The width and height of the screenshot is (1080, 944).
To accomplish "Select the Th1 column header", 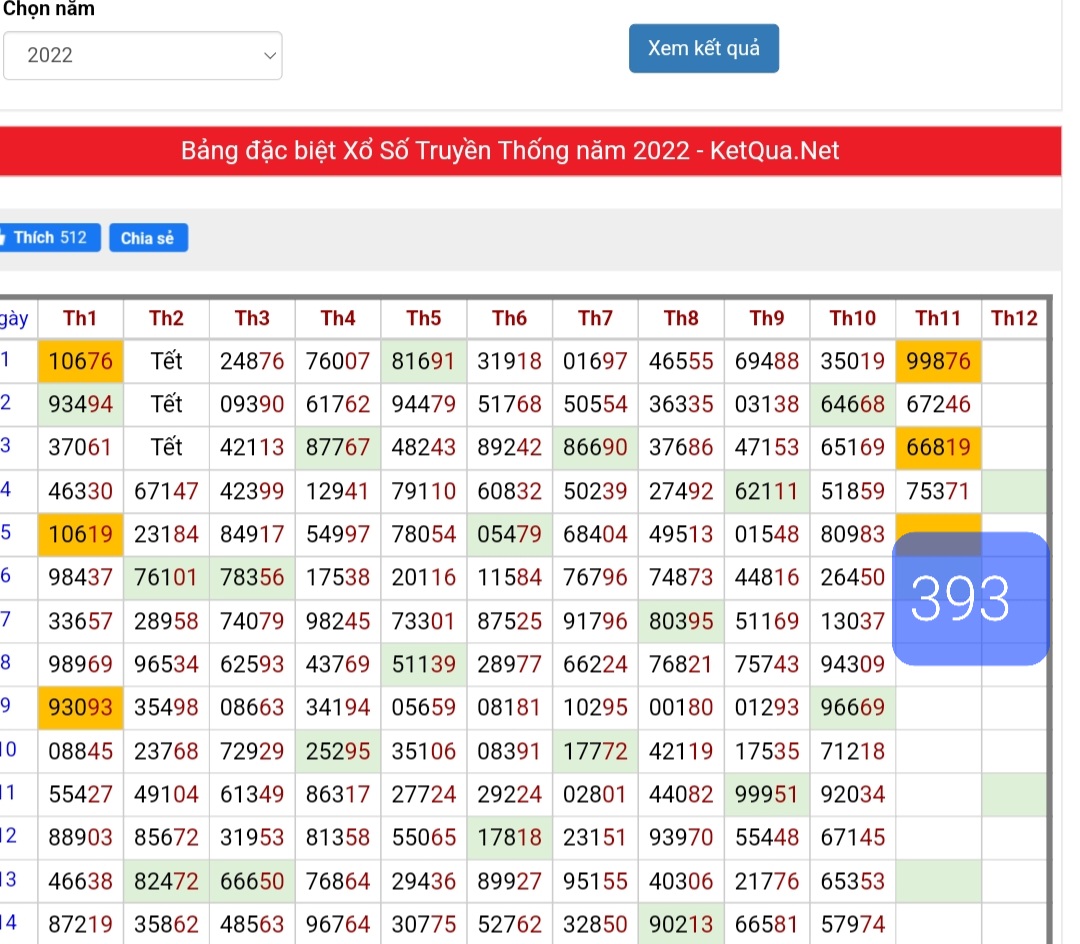I will (80, 318).
